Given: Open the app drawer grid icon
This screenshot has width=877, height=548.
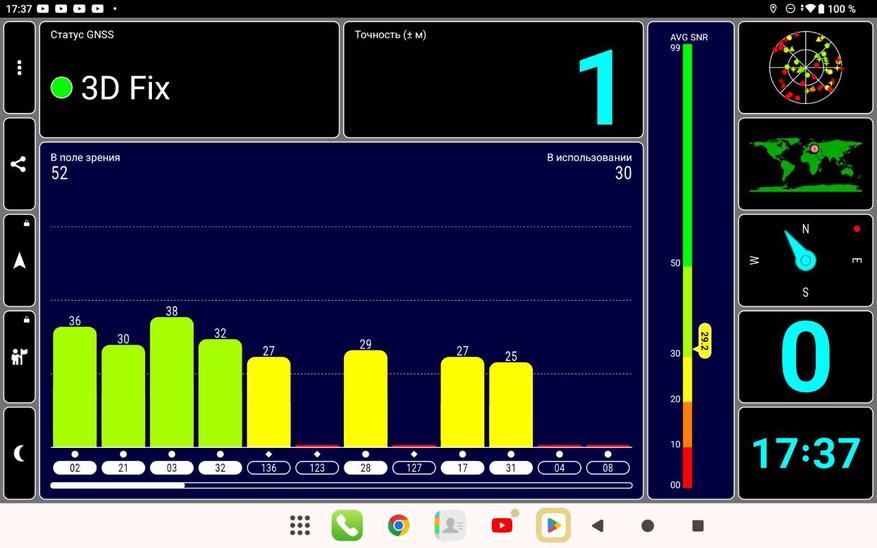Looking at the screenshot, I should pyautogui.click(x=300, y=525).
